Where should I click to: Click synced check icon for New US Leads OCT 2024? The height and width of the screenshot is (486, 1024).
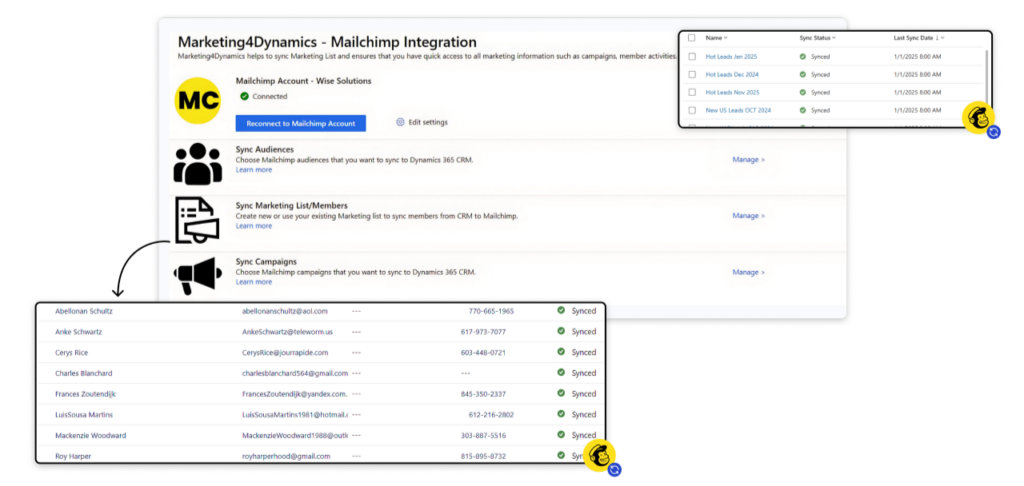(803, 110)
